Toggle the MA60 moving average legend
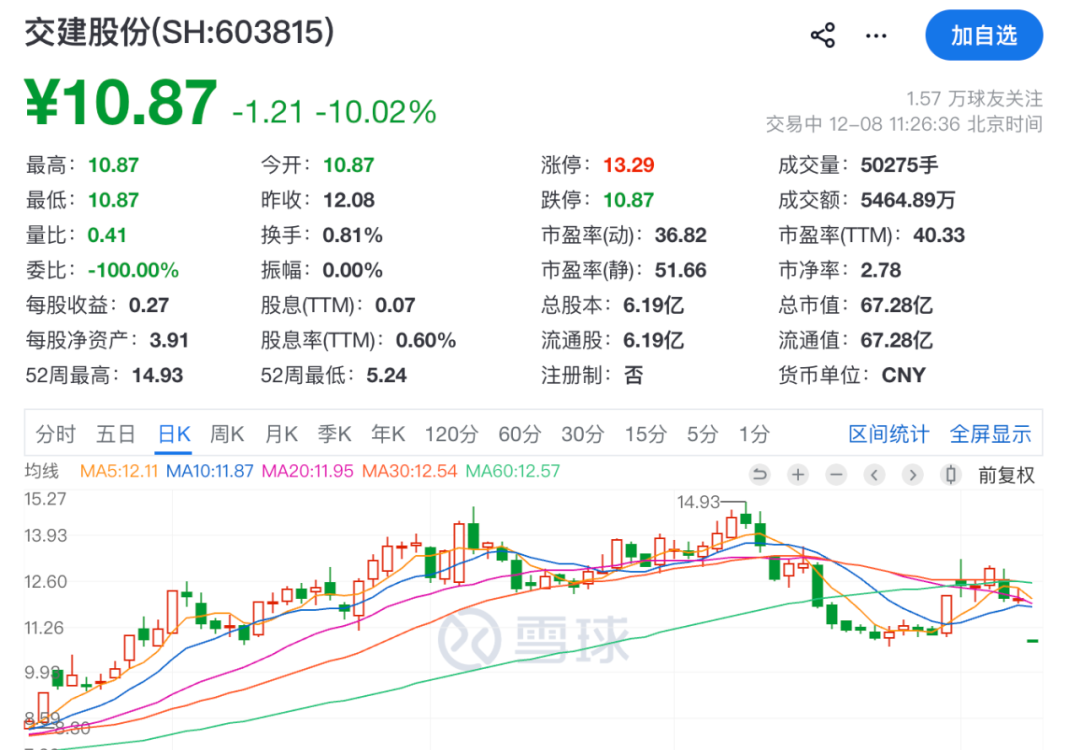 (513, 471)
